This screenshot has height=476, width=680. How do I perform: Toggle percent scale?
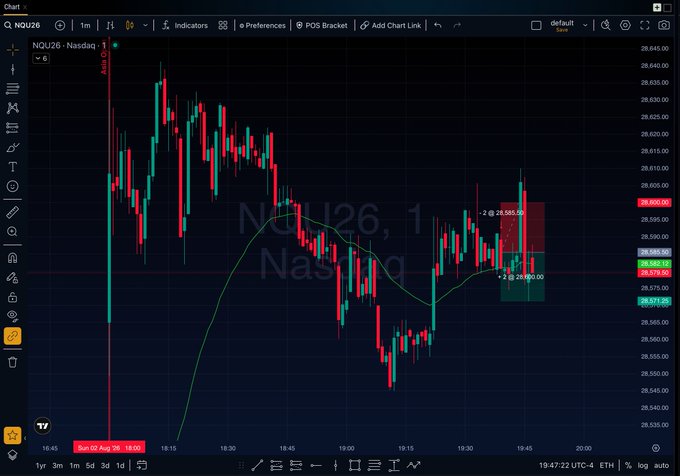tap(628, 465)
